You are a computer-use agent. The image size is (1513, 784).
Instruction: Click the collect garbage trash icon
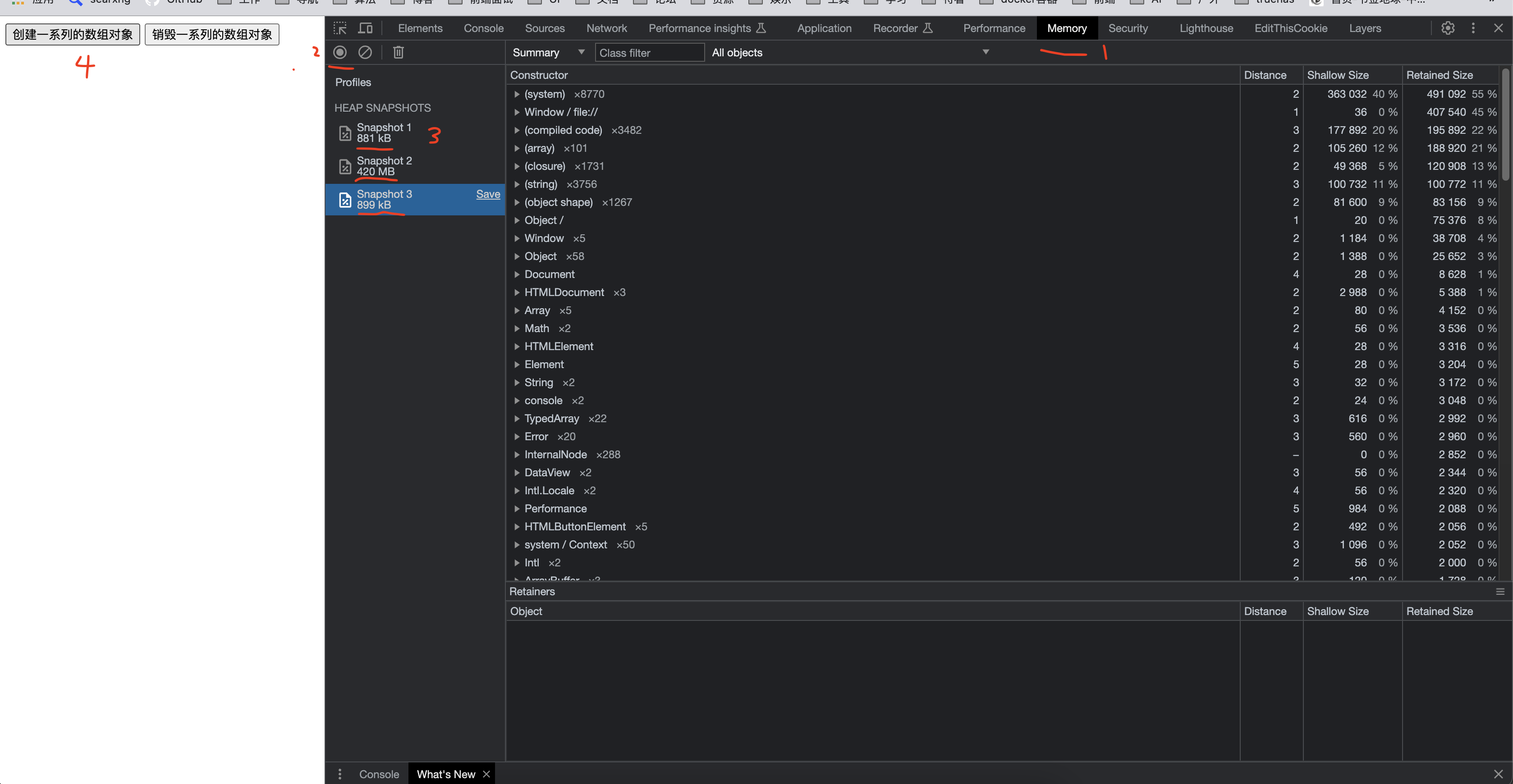pos(398,52)
